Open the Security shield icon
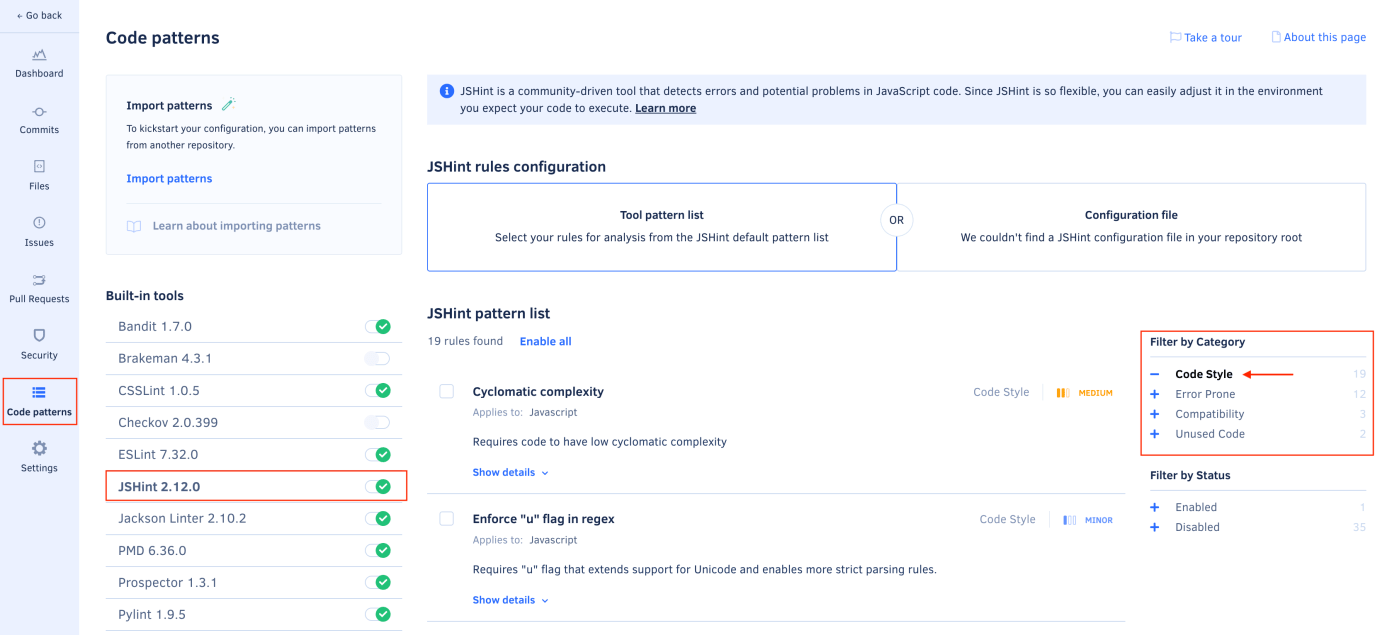 39,336
